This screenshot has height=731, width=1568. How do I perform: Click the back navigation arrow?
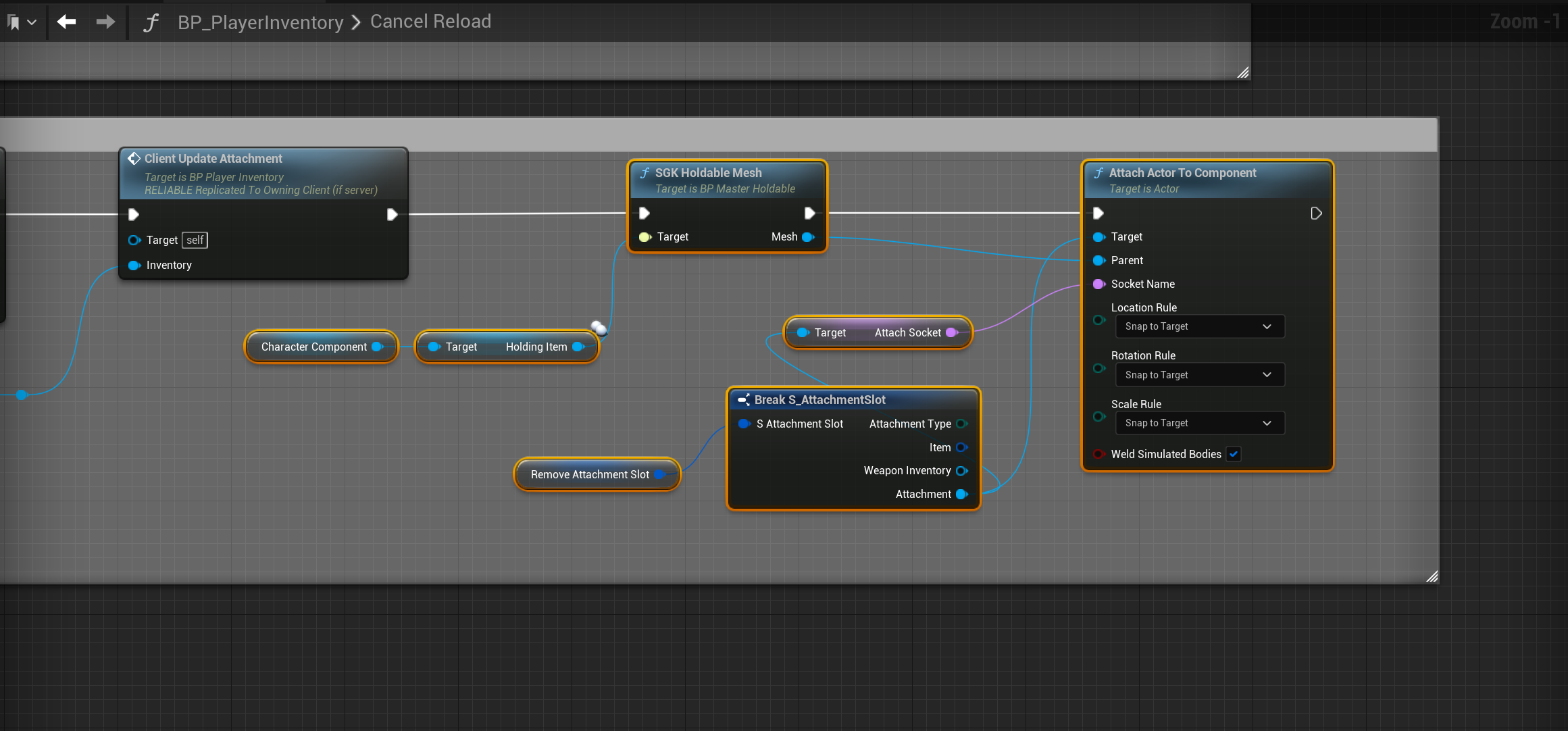pyautogui.click(x=66, y=22)
